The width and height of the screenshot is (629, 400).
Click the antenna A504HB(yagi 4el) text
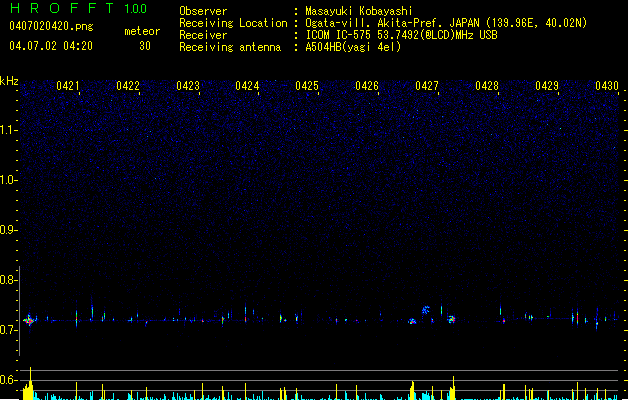(353, 47)
